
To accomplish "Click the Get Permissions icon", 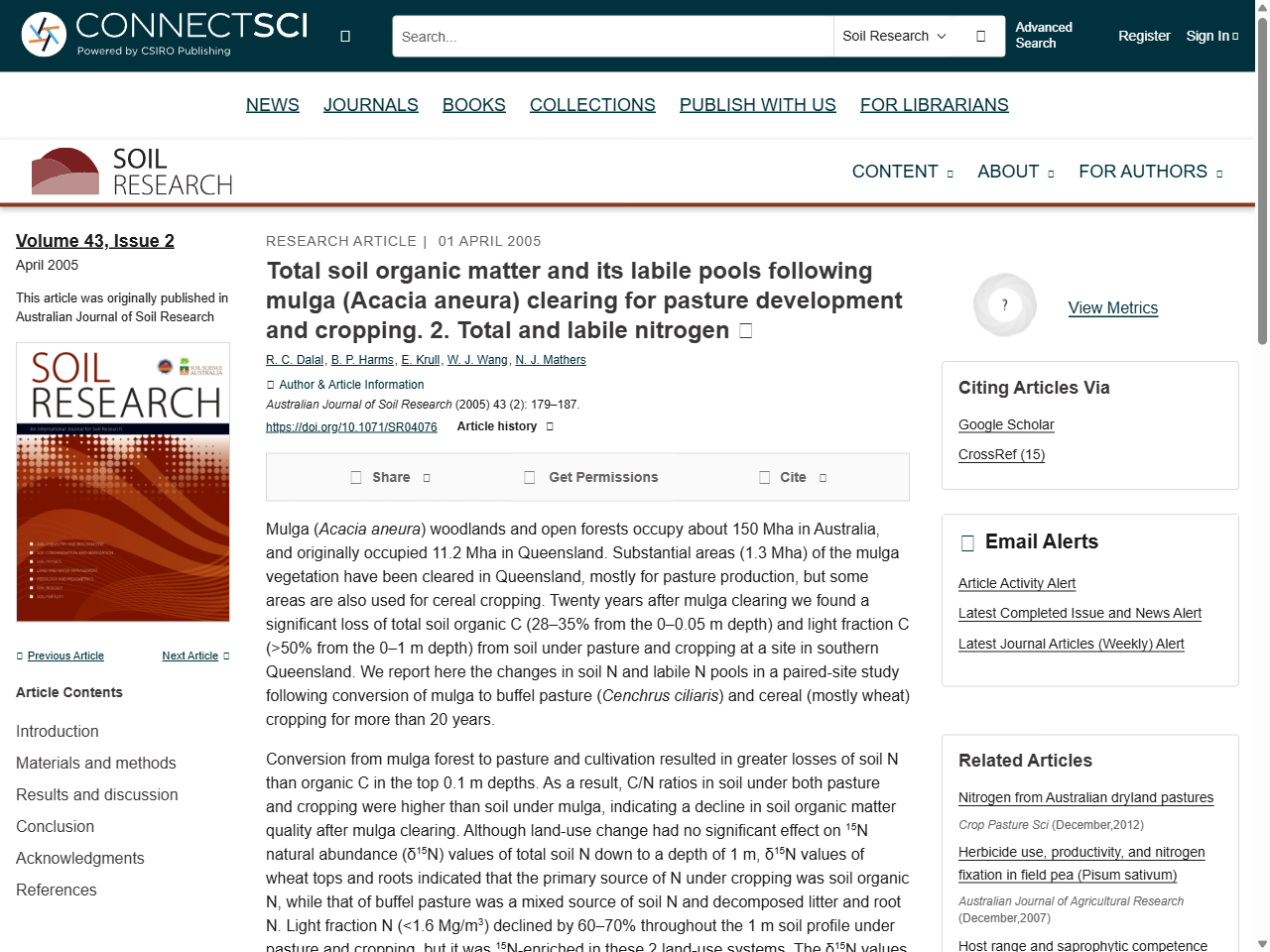I will click(x=529, y=477).
